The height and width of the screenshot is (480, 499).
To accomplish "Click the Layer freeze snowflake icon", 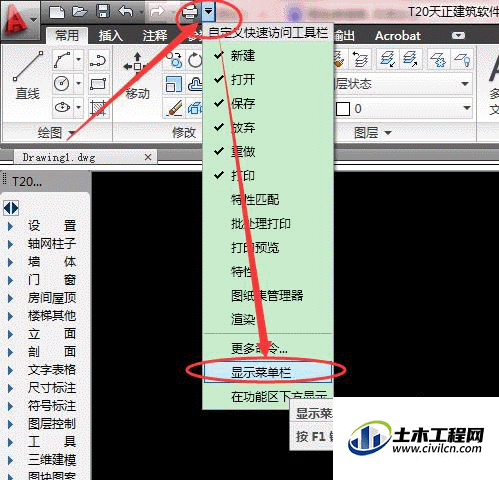I will point(439,59).
